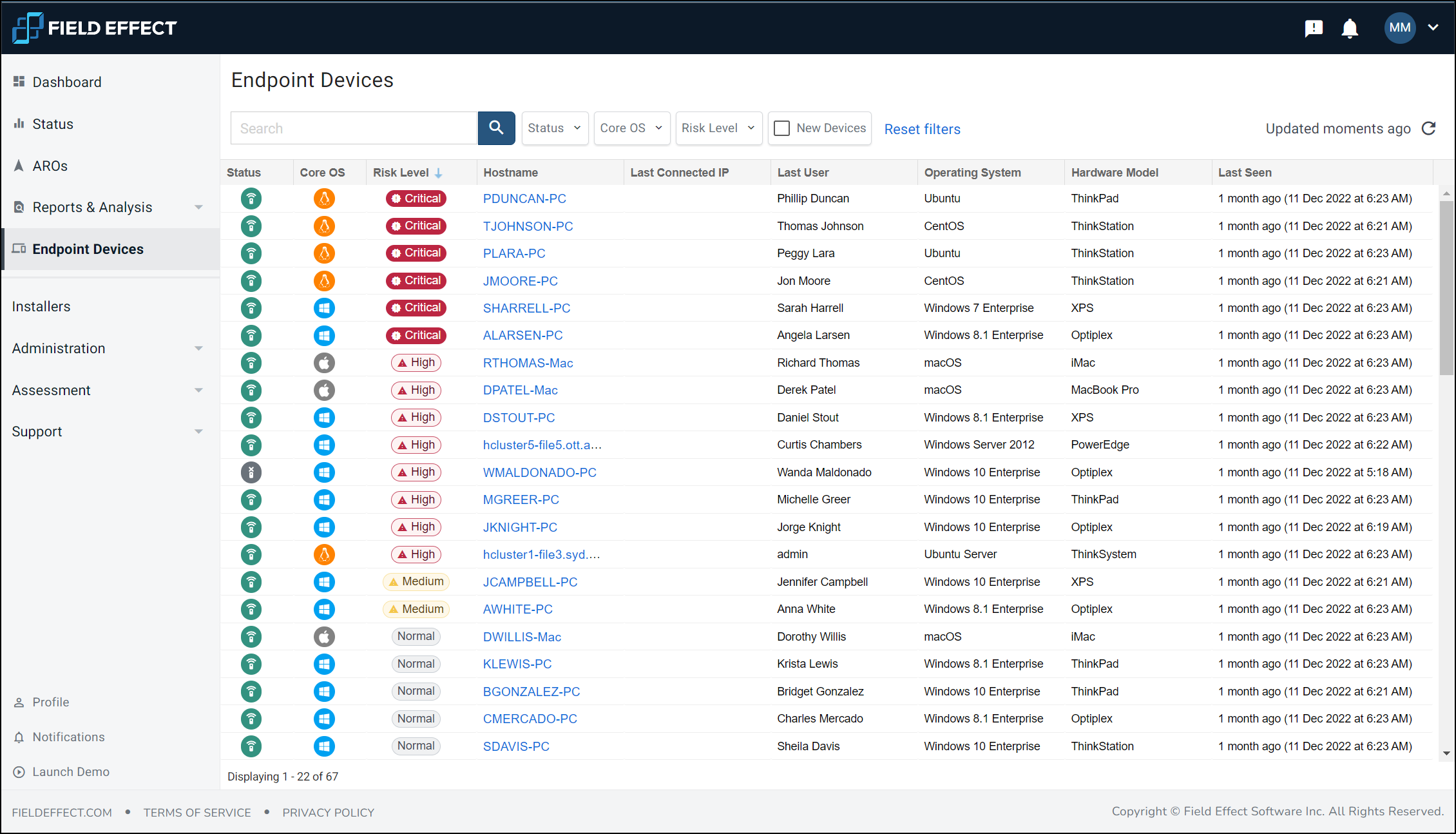
Task: Open the Core OS filter dropdown
Action: [x=631, y=128]
